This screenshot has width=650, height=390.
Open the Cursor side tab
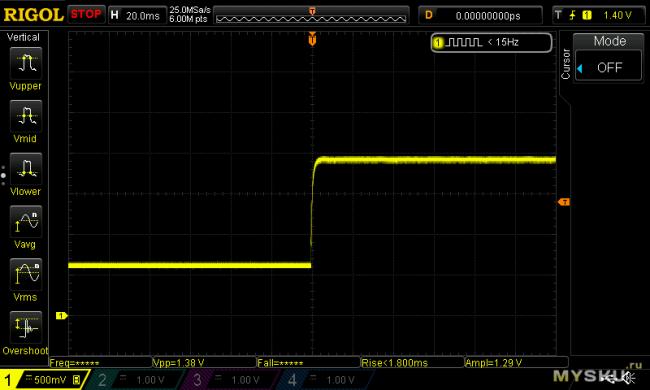click(x=565, y=64)
